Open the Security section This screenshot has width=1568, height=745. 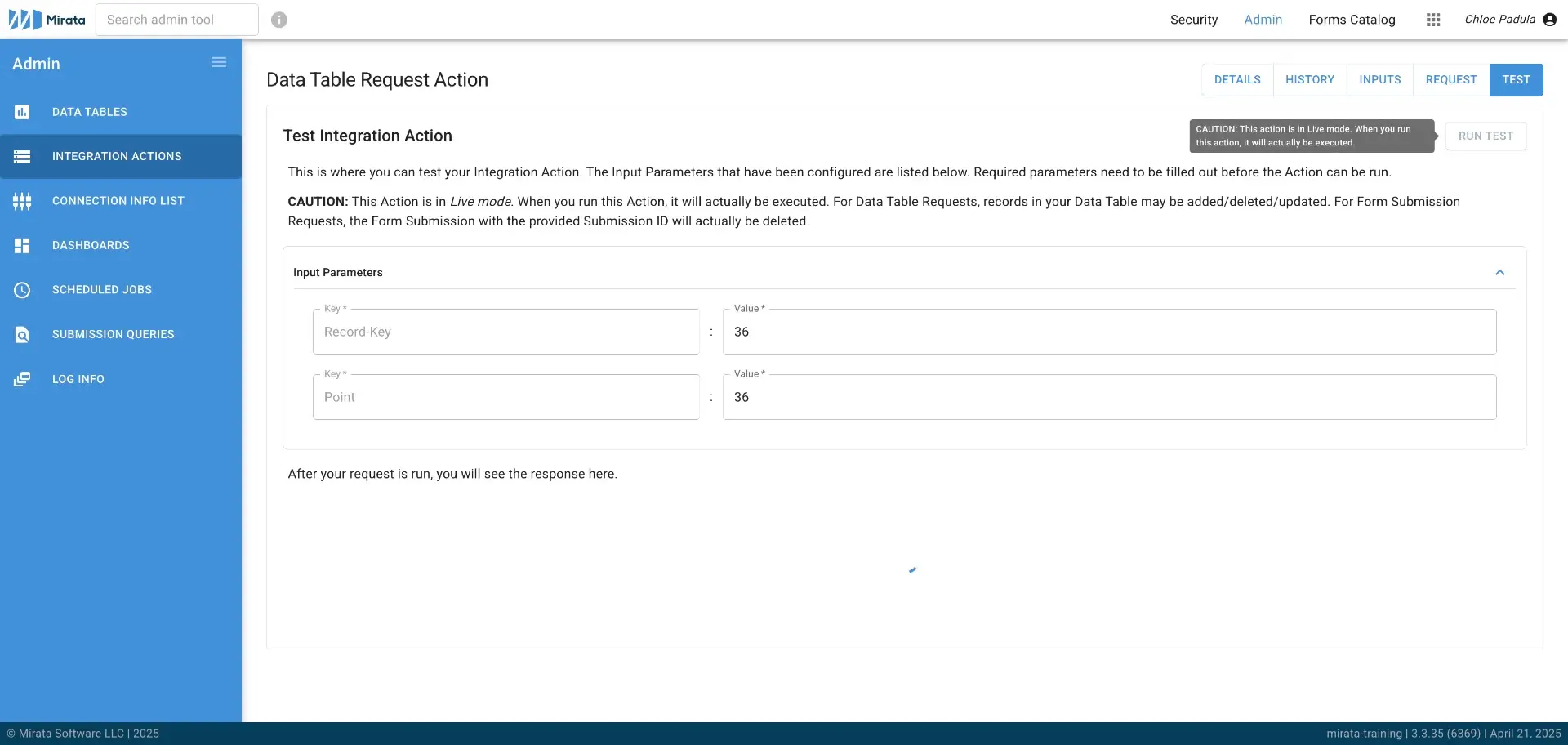coord(1193,20)
